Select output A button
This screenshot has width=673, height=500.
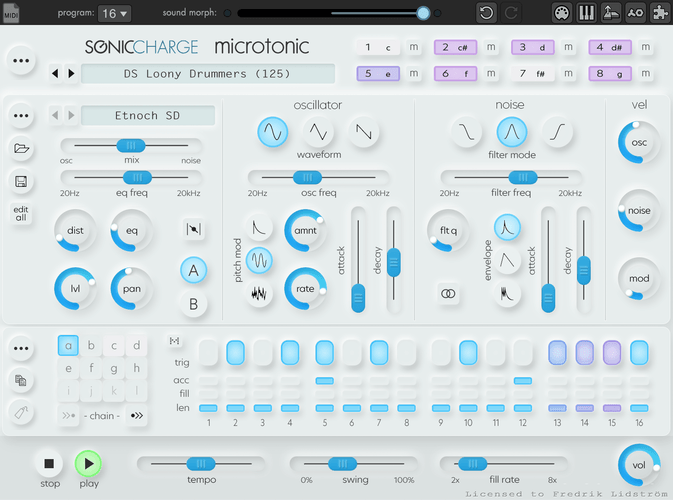click(194, 271)
